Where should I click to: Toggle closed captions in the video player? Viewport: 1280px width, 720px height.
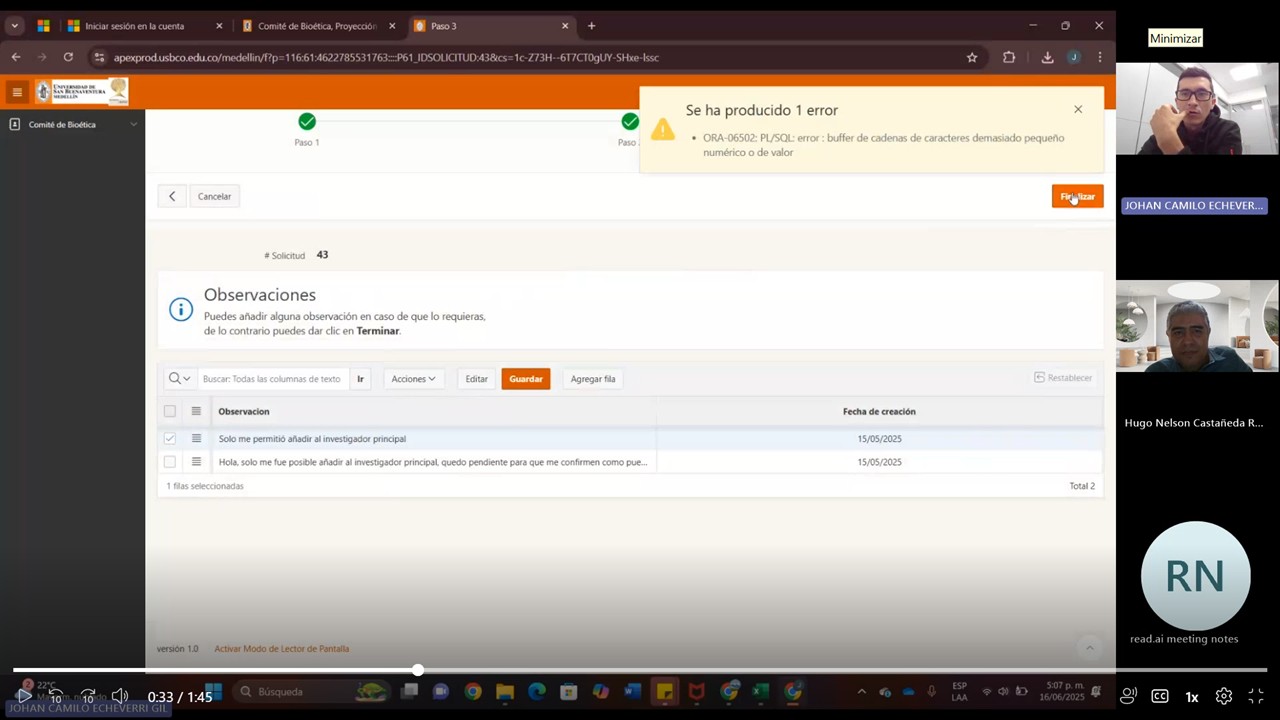click(x=1160, y=696)
